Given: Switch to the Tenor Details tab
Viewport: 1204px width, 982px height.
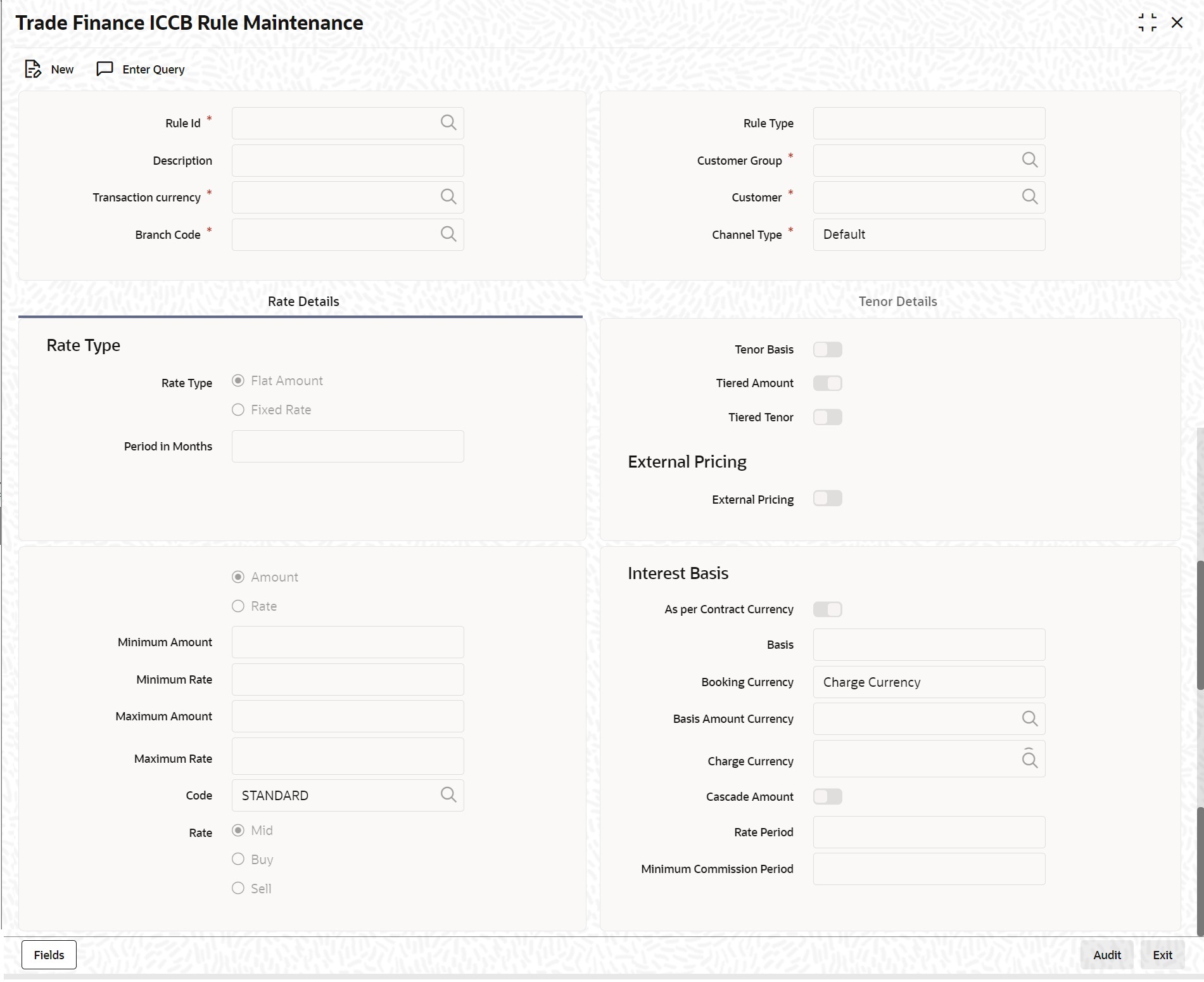Looking at the screenshot, I should [897, 301].
